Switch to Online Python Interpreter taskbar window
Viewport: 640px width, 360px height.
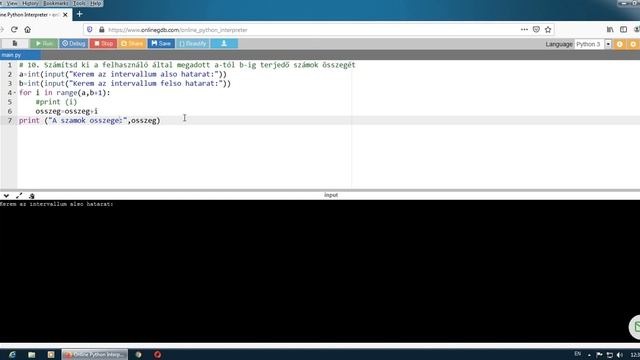pos(95,355)
